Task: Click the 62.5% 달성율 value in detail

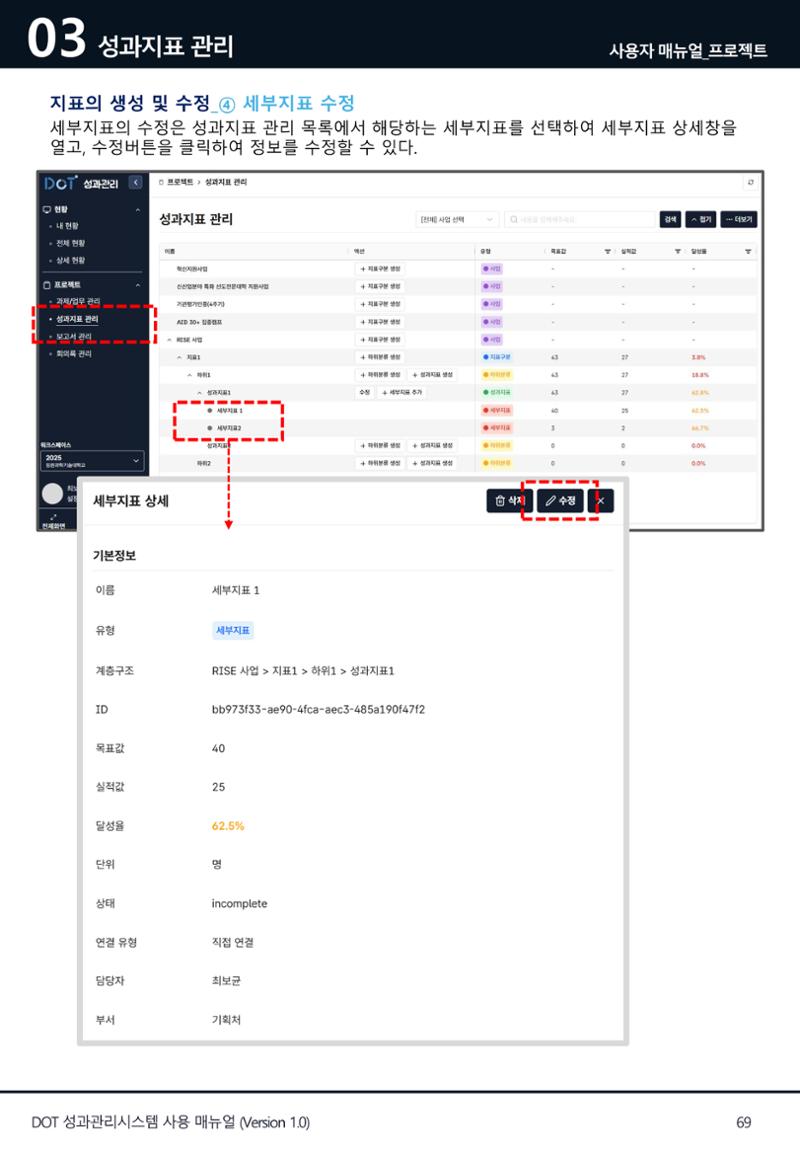Action: (228, 826)
